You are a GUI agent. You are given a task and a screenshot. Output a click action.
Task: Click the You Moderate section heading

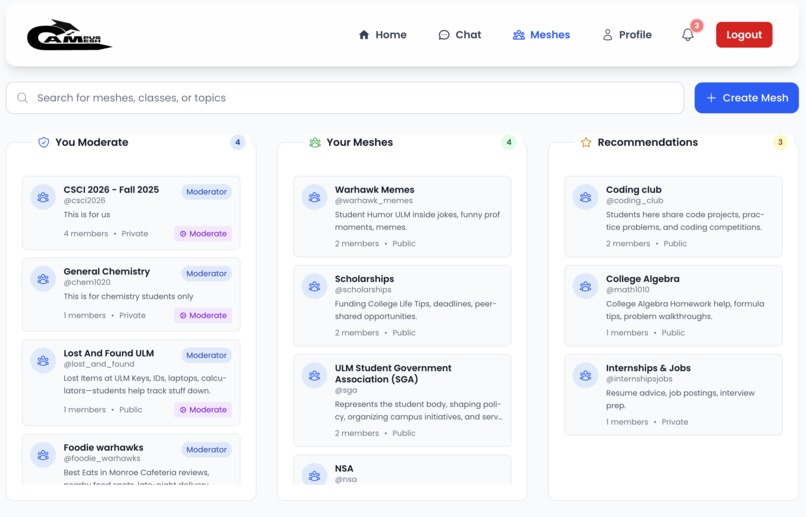(x=91, y=142)
